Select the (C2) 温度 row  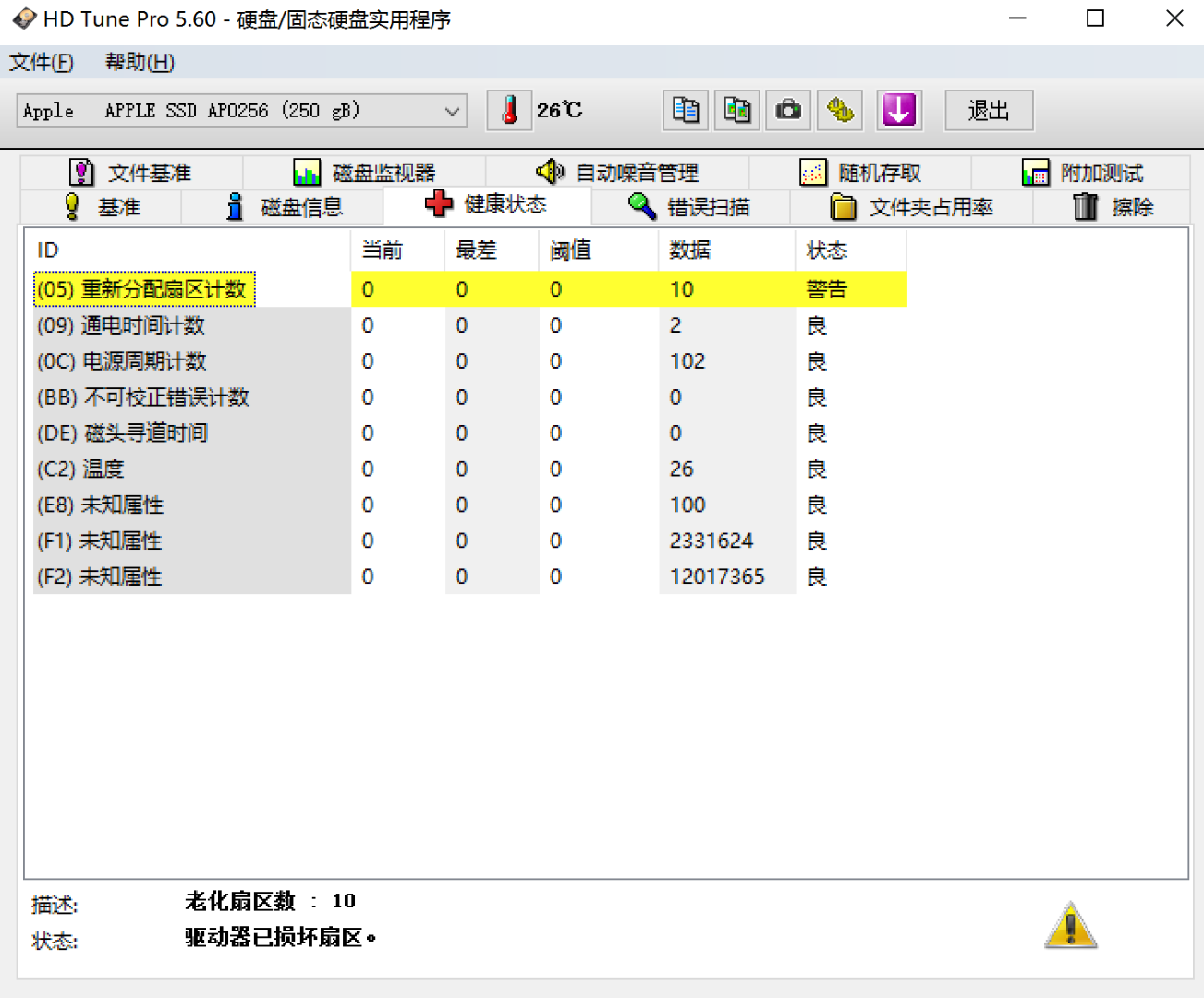[469, 469]
